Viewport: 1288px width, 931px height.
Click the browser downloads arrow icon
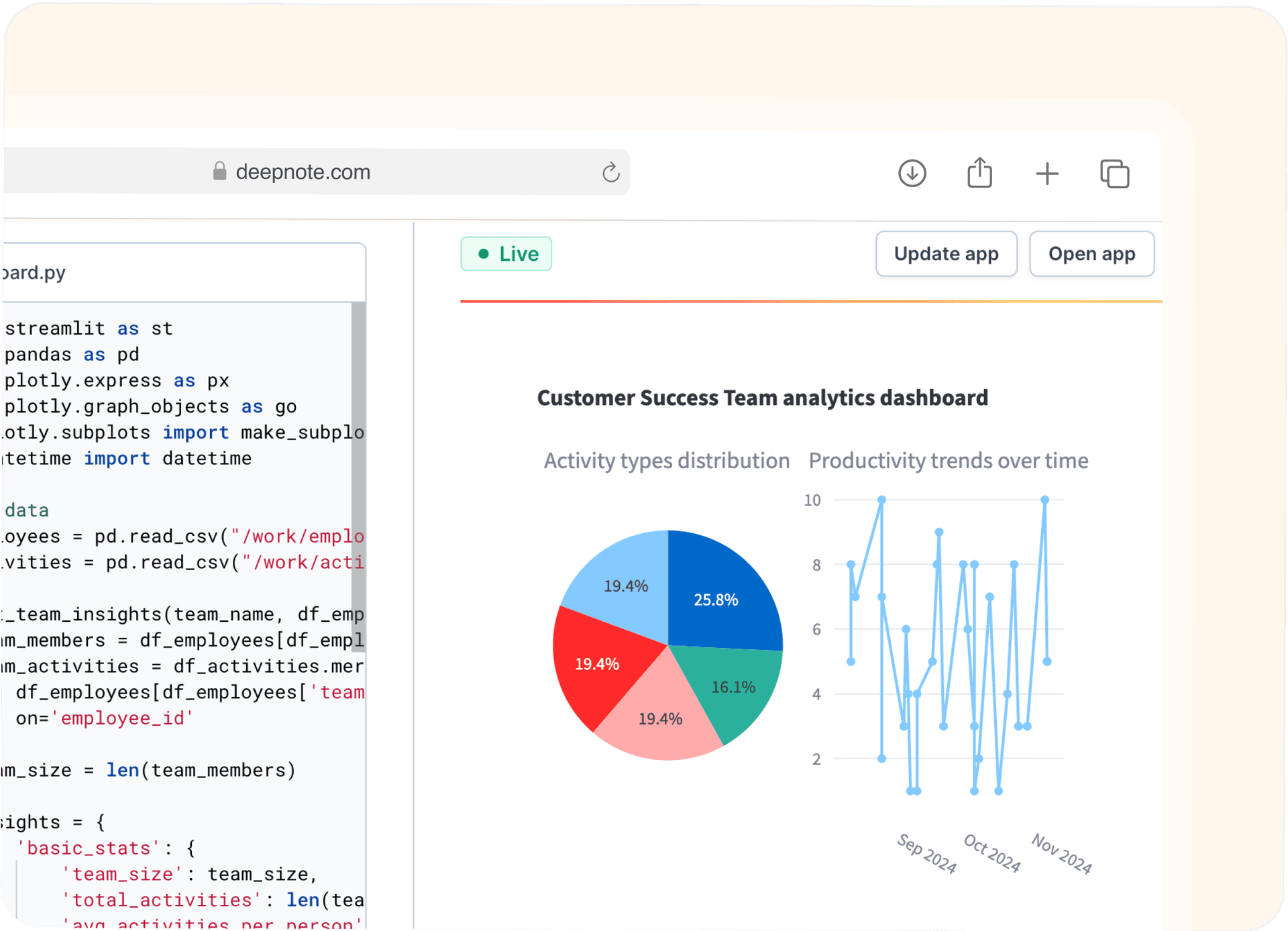(x=912, y=173)
